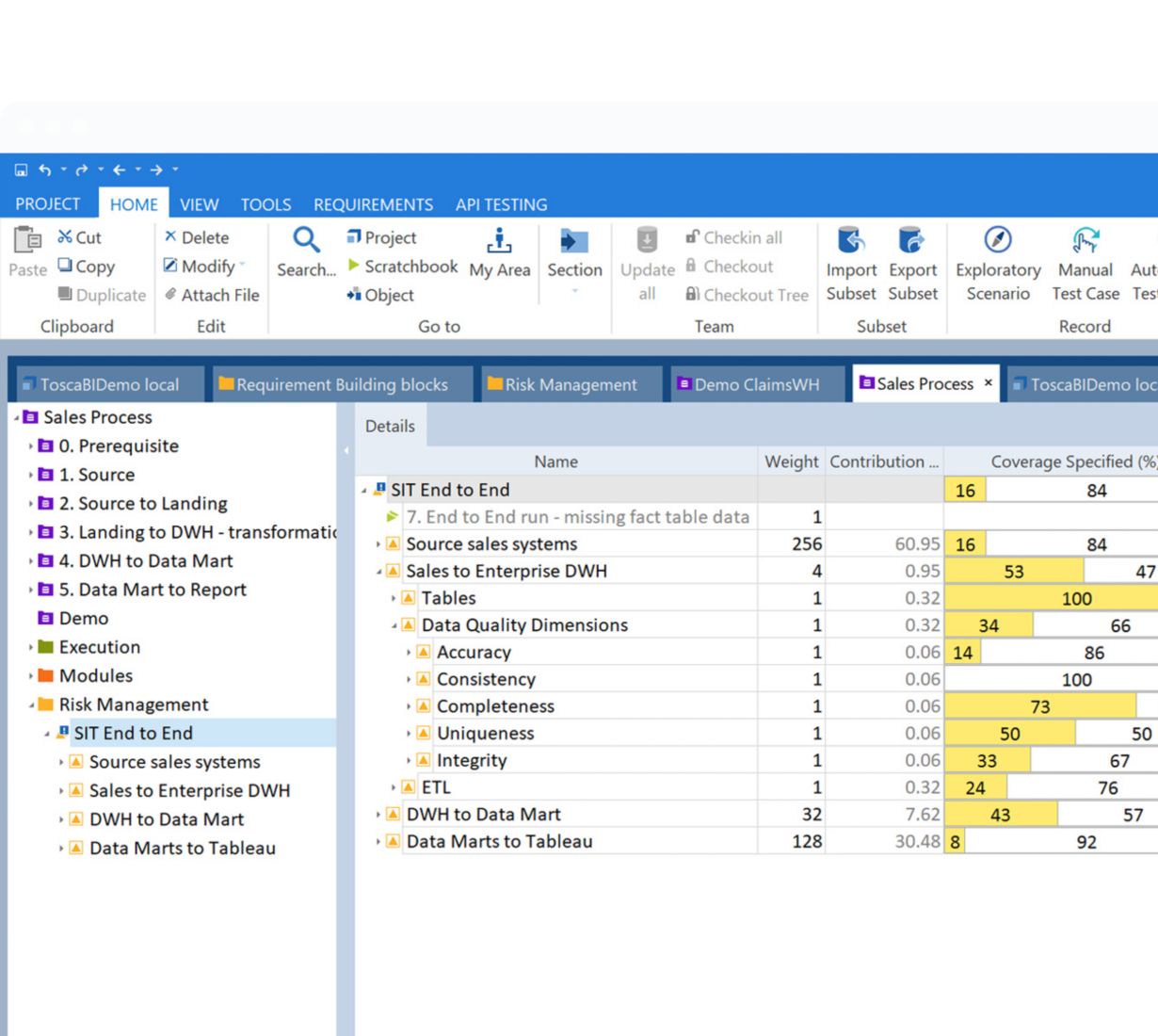Click the save icon in quick access bar
1158x1036 pixels.
point(21,170)
